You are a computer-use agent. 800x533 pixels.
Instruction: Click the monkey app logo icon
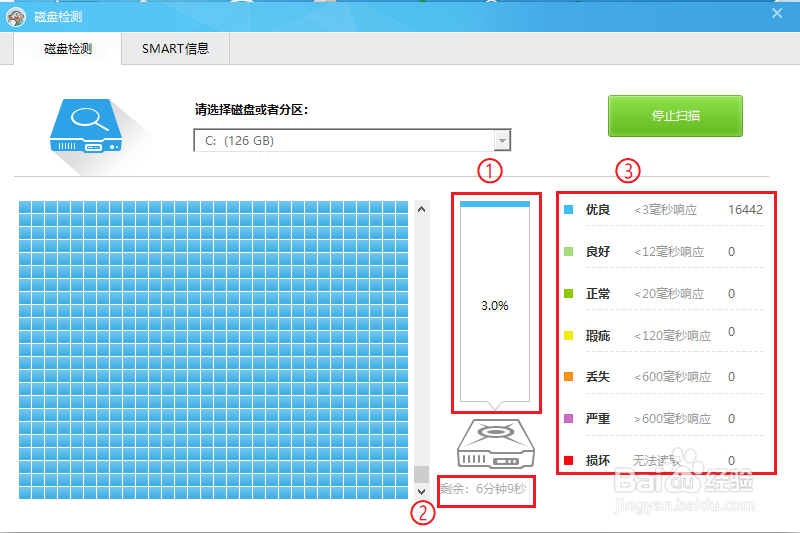(16, 16)
